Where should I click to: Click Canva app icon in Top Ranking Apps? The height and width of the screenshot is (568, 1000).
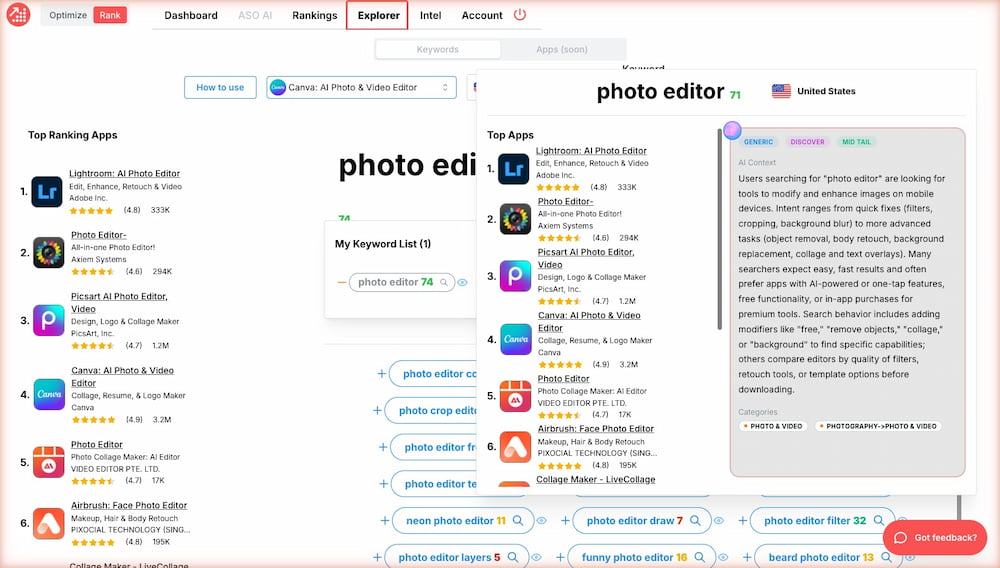pos(49,395)
